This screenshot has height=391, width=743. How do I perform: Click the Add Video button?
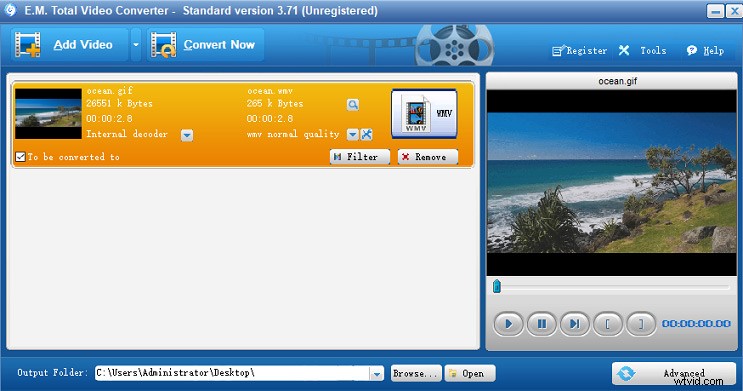(x=70, y=45)
